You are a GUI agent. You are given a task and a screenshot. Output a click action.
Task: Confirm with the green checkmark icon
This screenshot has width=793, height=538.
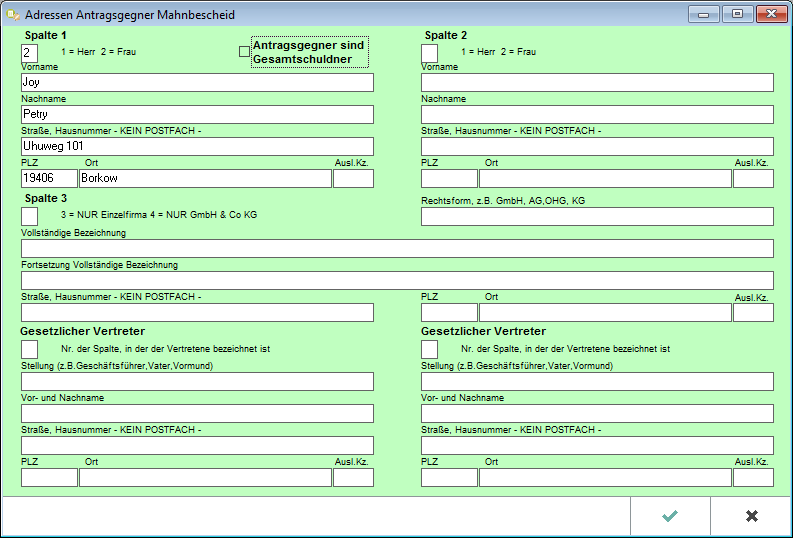pyautogui.click(x=670, y=516)
